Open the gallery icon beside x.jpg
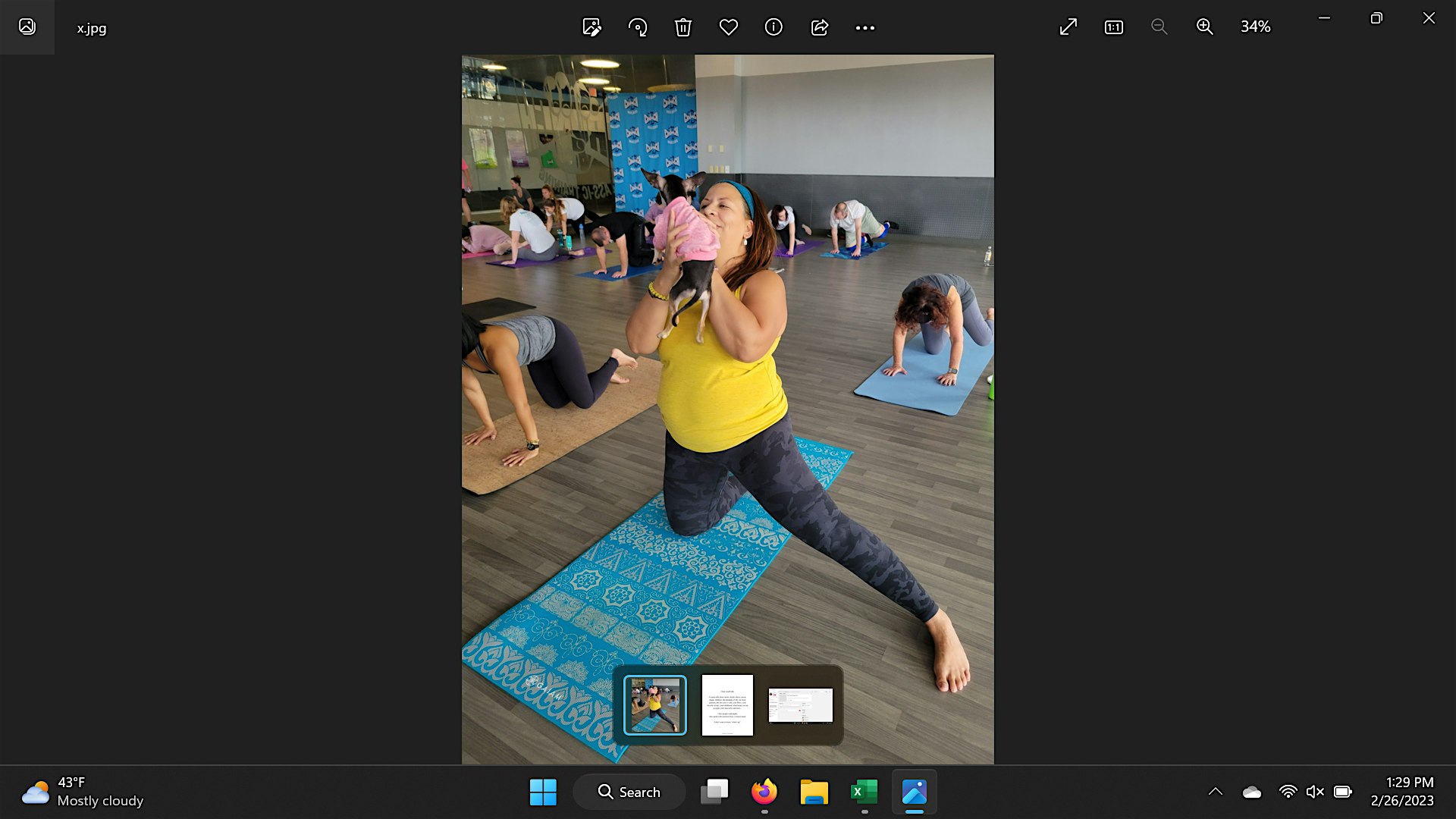 (x=27, y=27)
